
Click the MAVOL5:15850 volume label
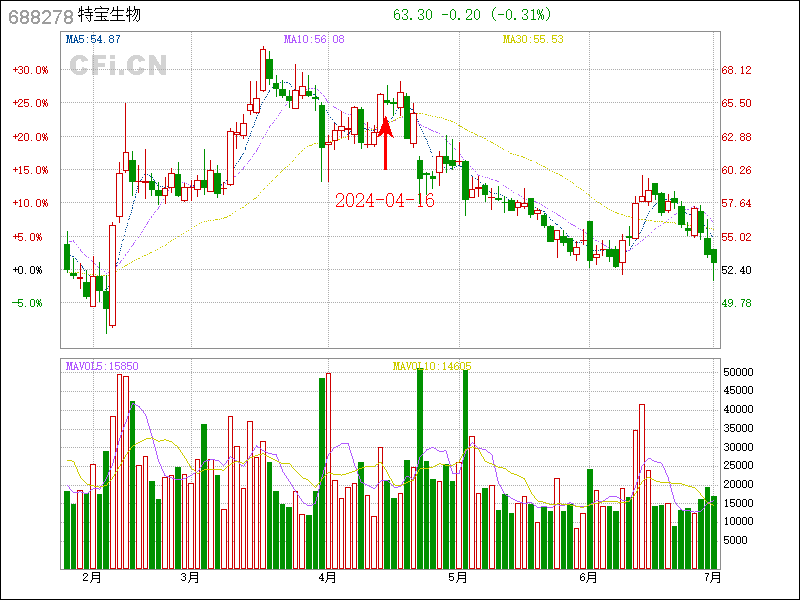pyautogui.click(x=102, y=367)
